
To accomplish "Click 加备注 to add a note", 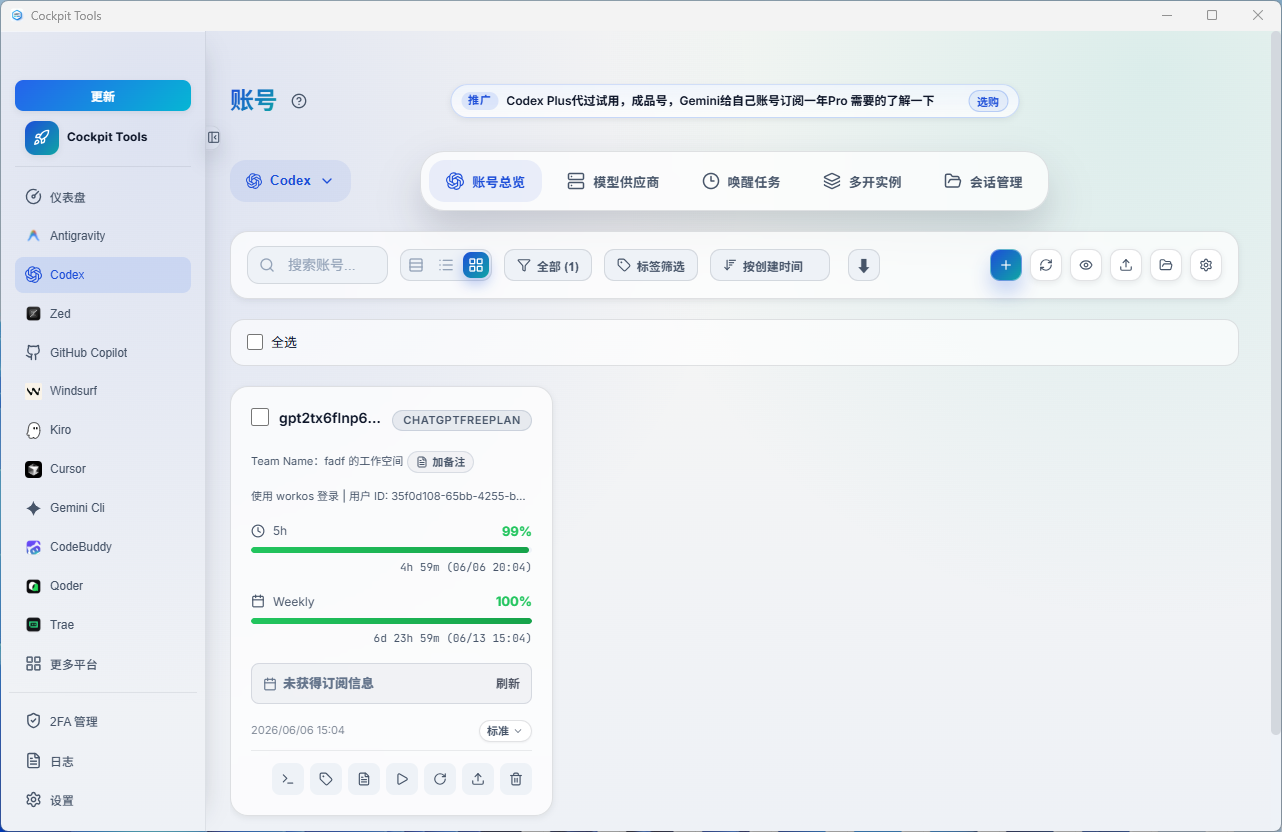I will pos(440,462).
